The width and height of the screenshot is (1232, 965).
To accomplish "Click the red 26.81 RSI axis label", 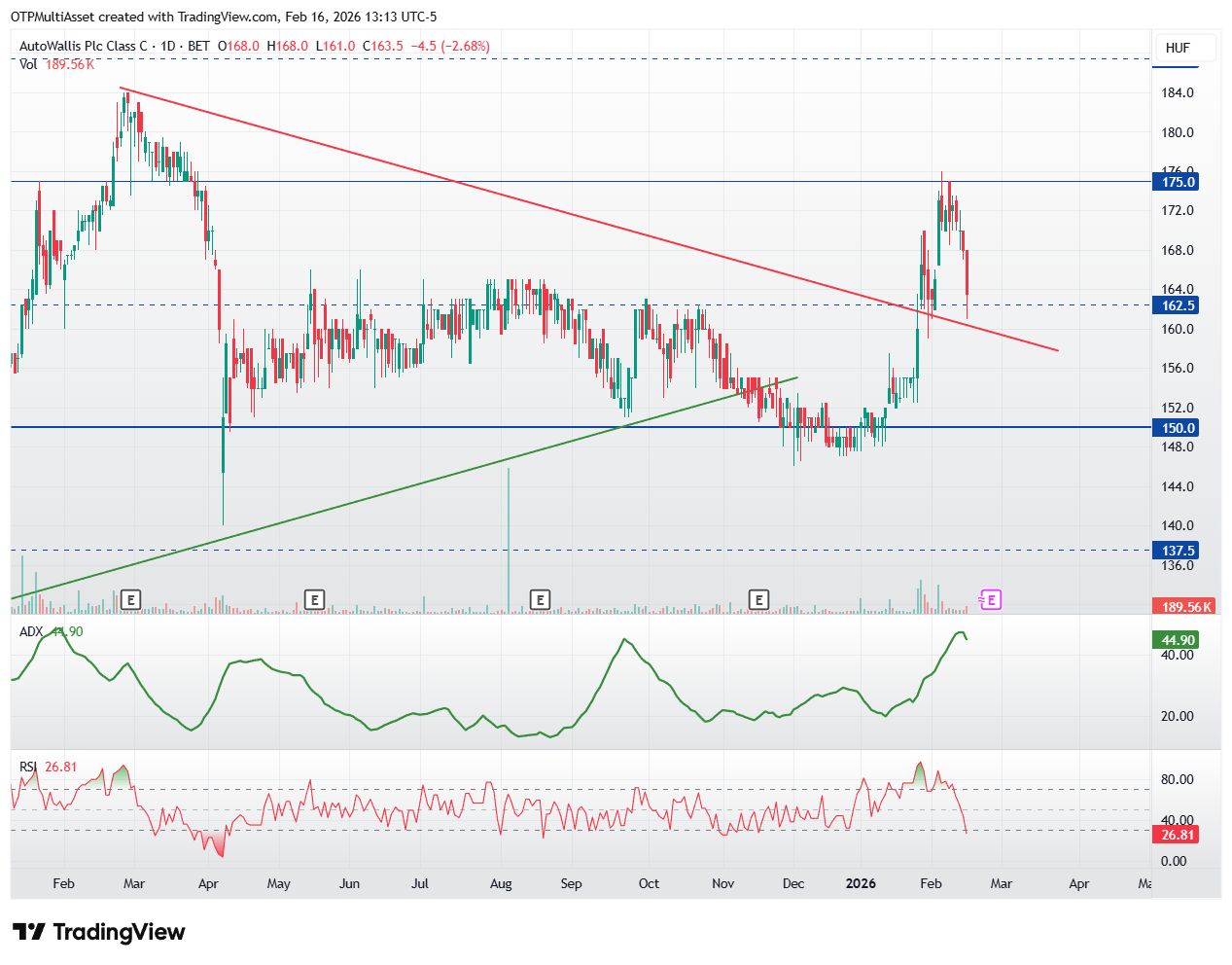I will tap(1177, 835).
